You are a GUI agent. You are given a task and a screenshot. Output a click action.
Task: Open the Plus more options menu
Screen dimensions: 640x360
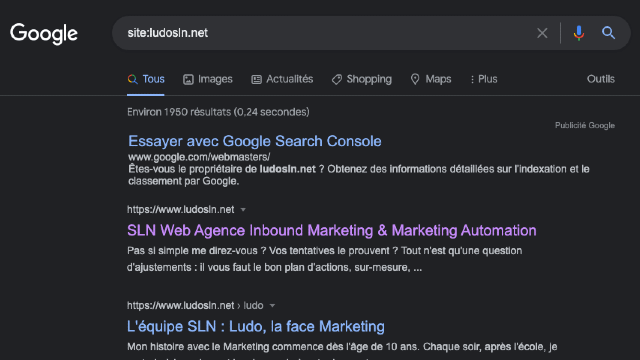click(484, 79)
